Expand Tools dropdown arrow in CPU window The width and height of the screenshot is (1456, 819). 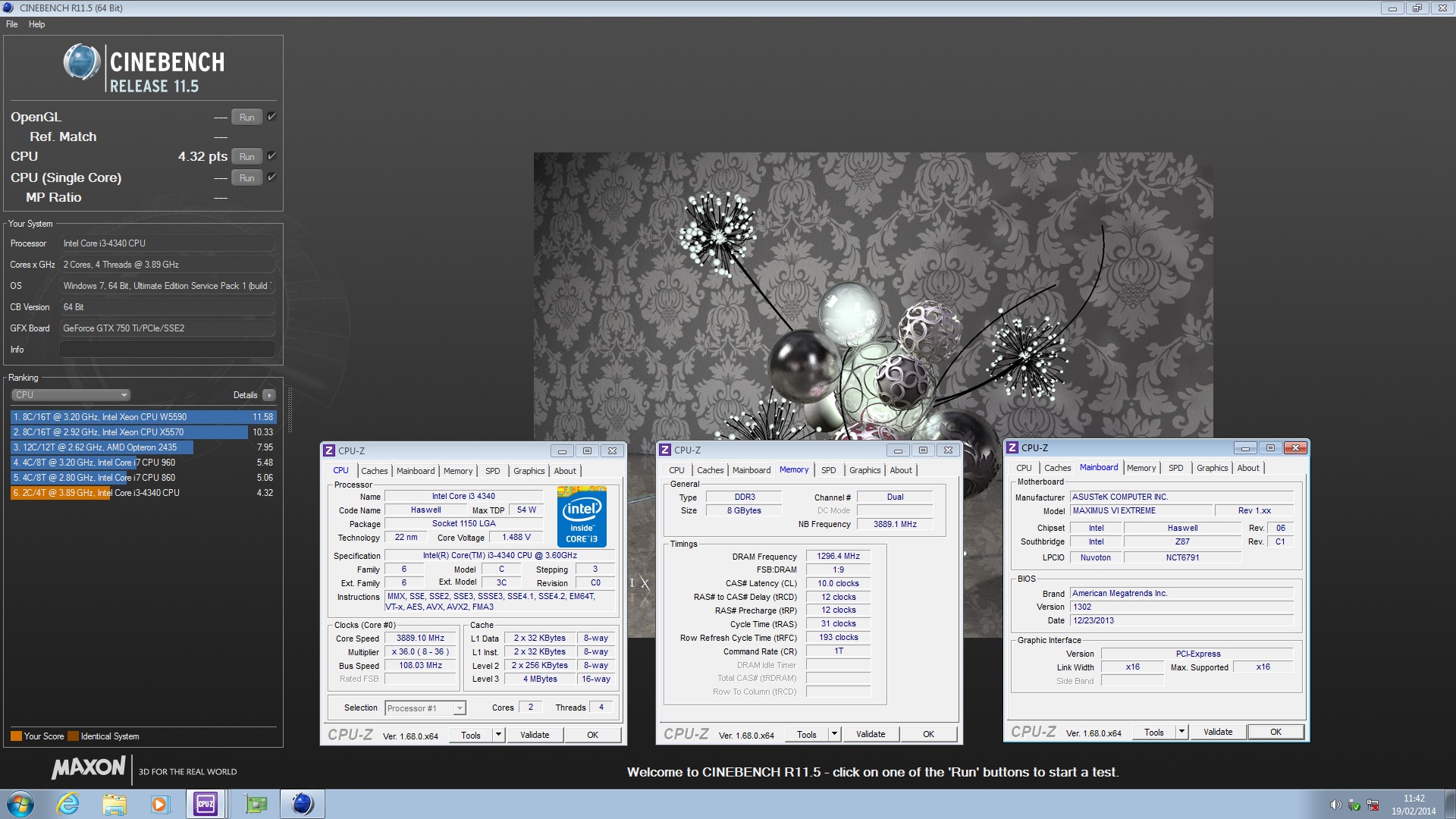click(x=498, y=735)
